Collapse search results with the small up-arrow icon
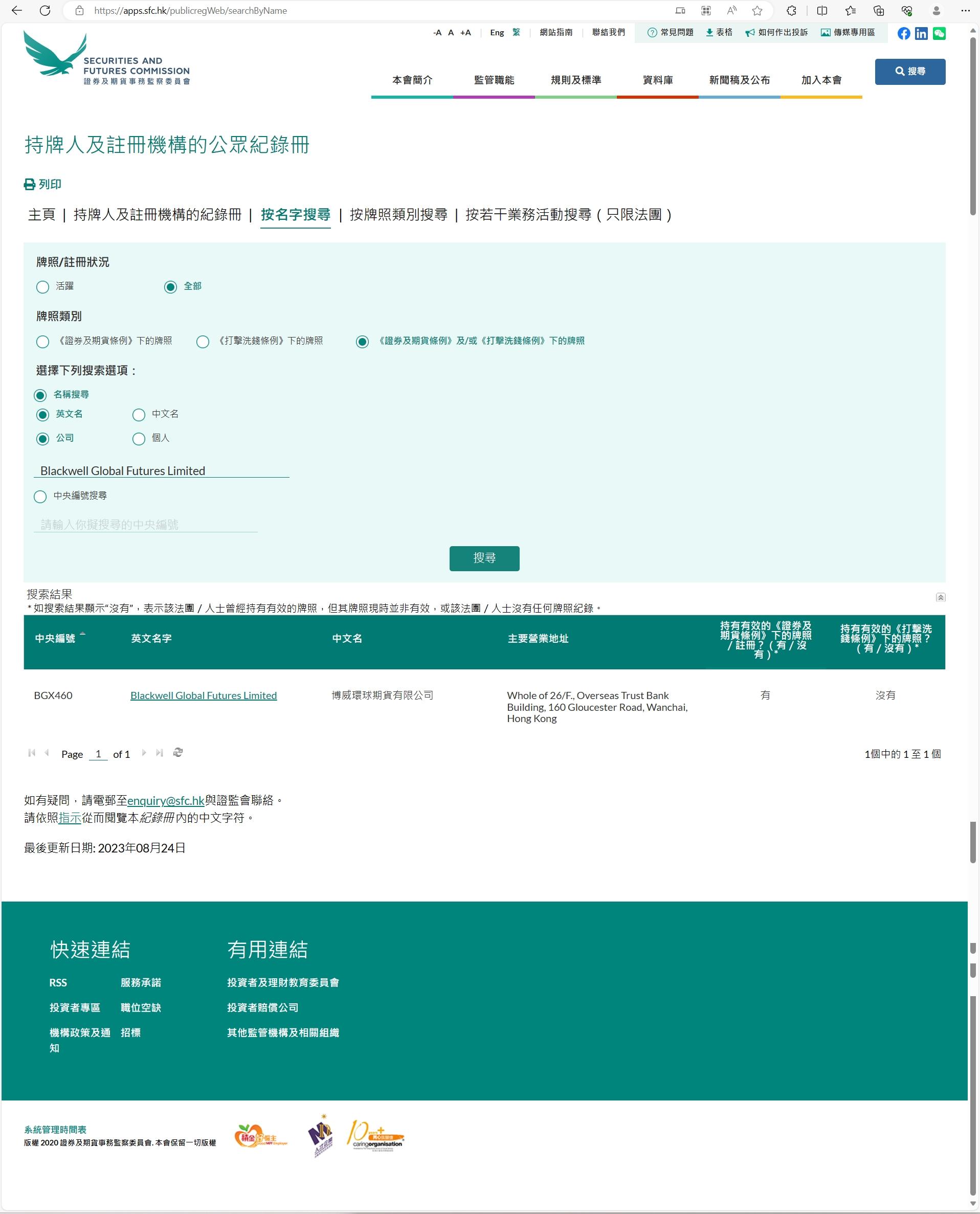 coord(941,597)
